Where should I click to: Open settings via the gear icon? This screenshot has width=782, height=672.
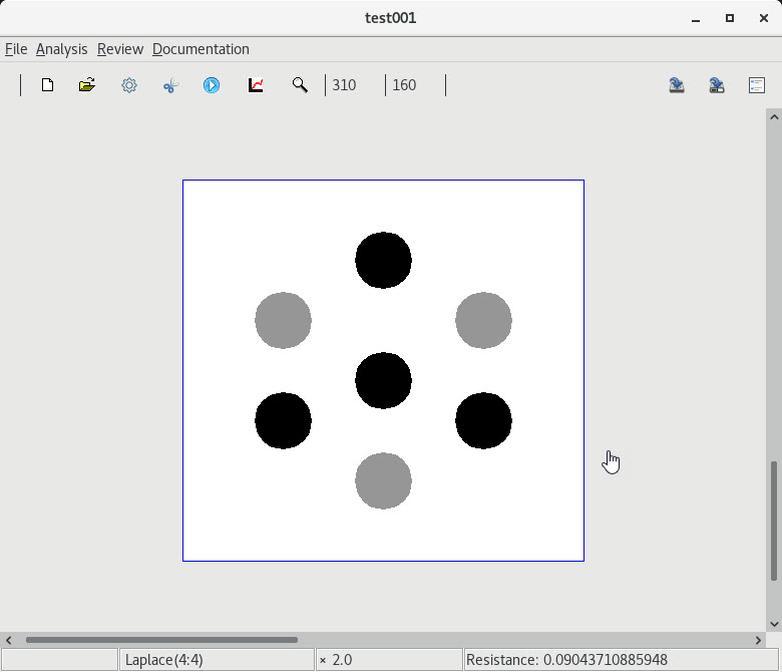tap(129, 85)
